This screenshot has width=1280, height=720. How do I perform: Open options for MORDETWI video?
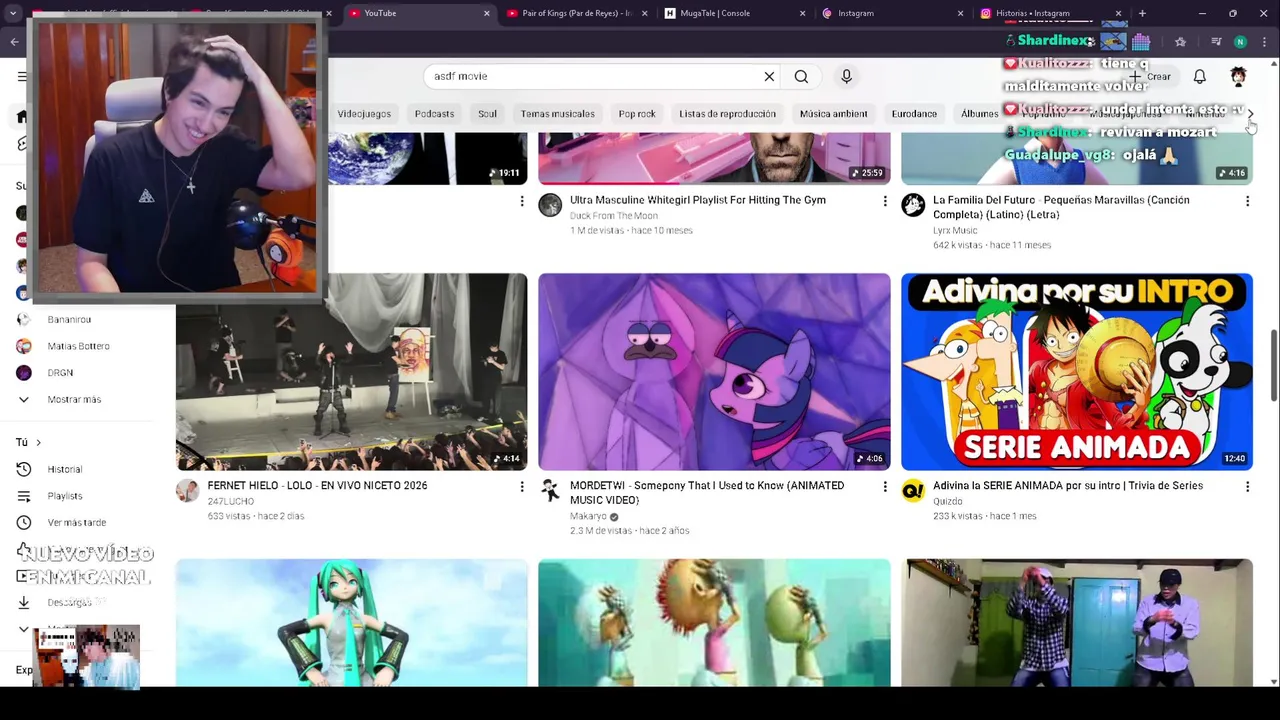click(x=884, y=486)
